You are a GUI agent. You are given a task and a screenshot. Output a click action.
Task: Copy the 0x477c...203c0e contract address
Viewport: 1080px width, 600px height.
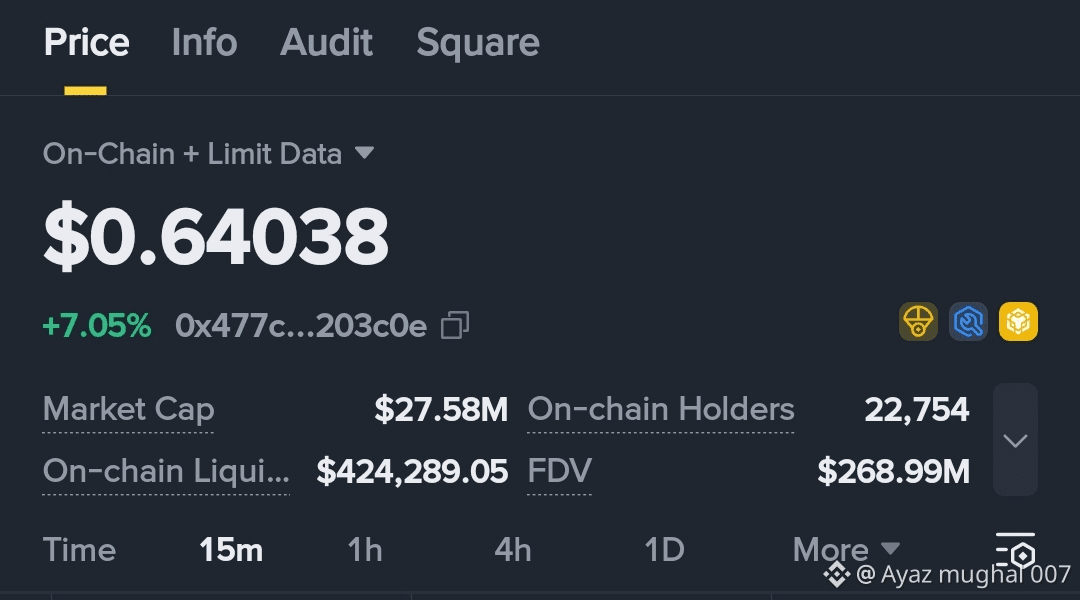pos(455,325)
